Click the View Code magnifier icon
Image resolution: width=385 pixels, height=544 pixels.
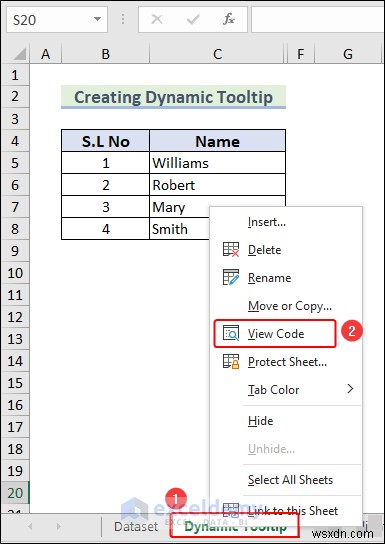click(x=231, y=333)
